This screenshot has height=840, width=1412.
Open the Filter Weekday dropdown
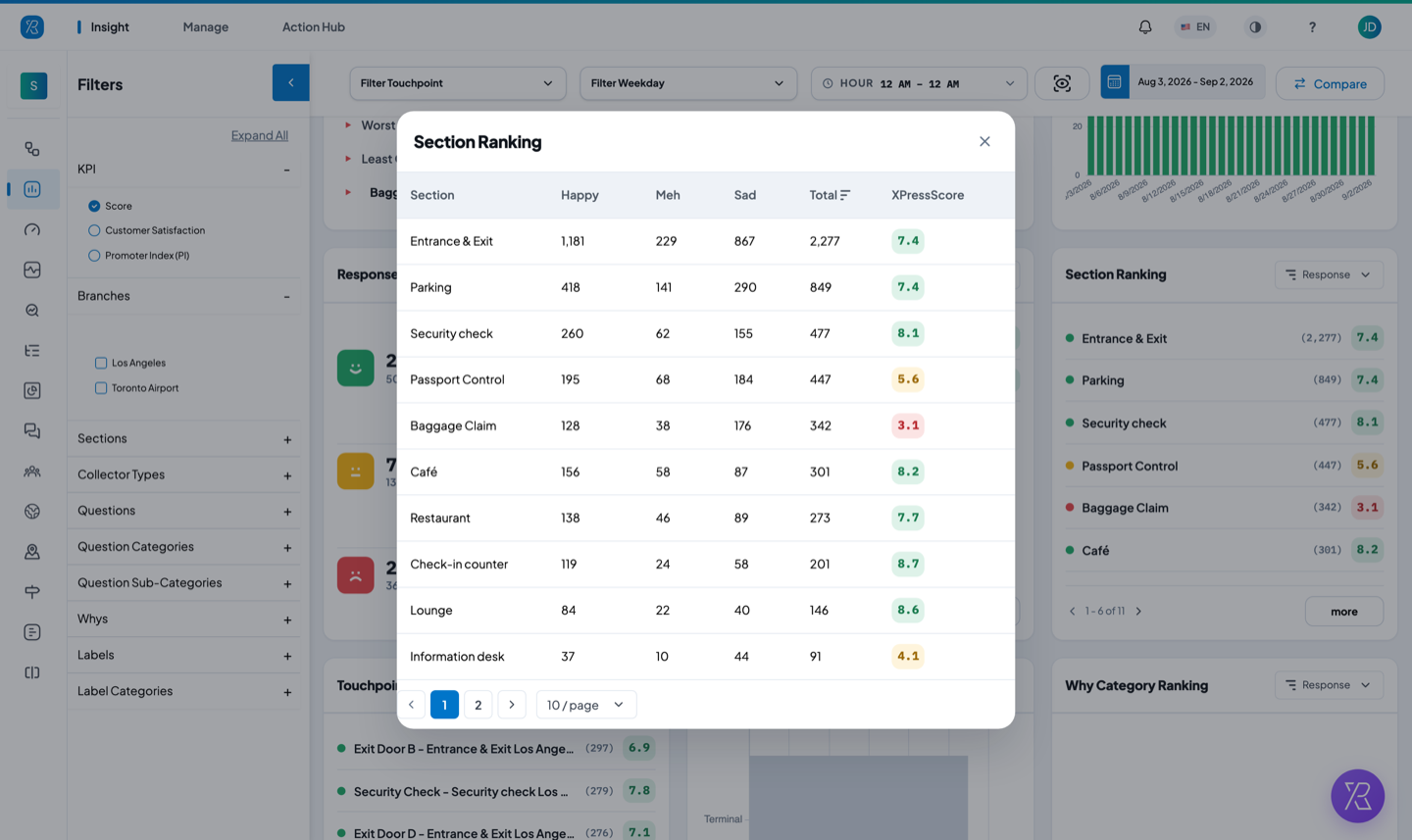(x=688, y=83)
